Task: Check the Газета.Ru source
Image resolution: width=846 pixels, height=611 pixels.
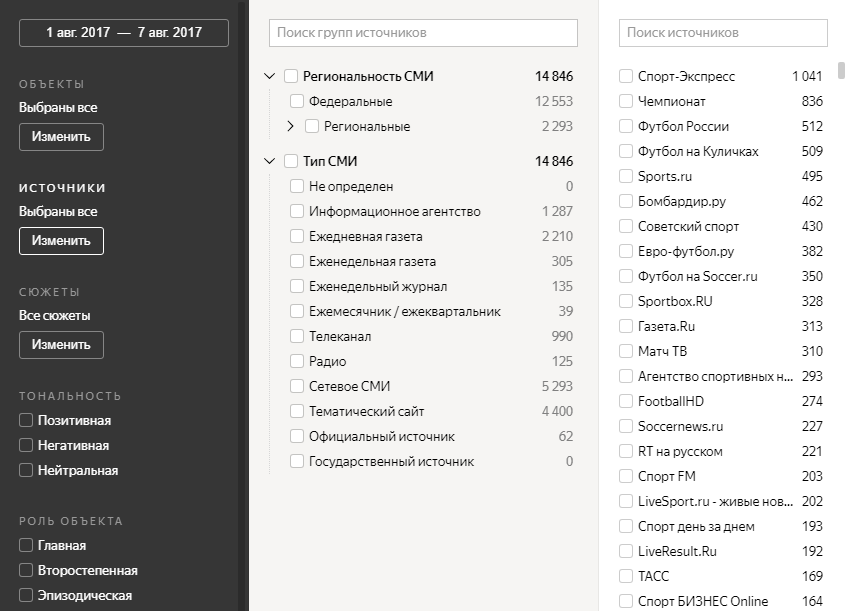Action: point(626,326)
